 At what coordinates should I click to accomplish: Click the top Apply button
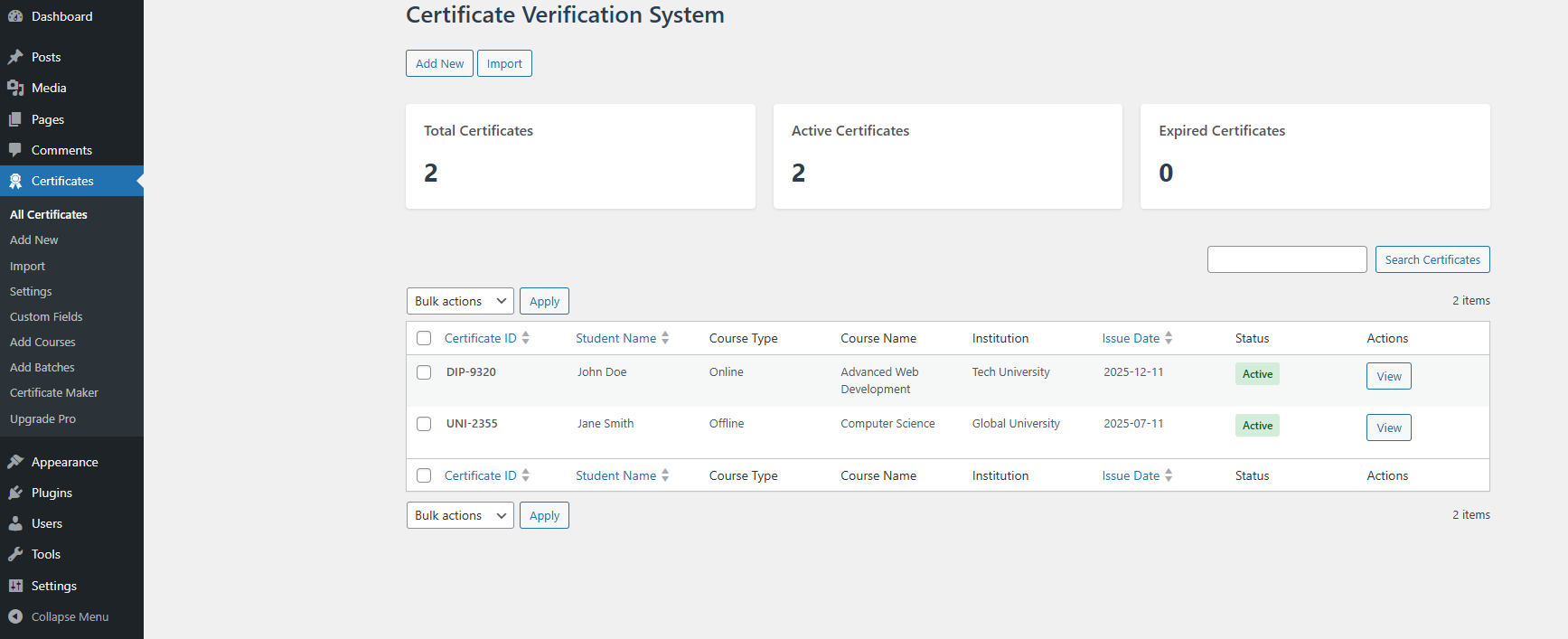tap(544, 301)
